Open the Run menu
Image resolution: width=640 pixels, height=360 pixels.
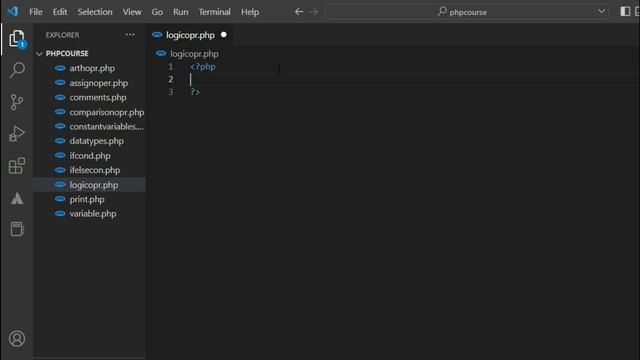[180, 12]
